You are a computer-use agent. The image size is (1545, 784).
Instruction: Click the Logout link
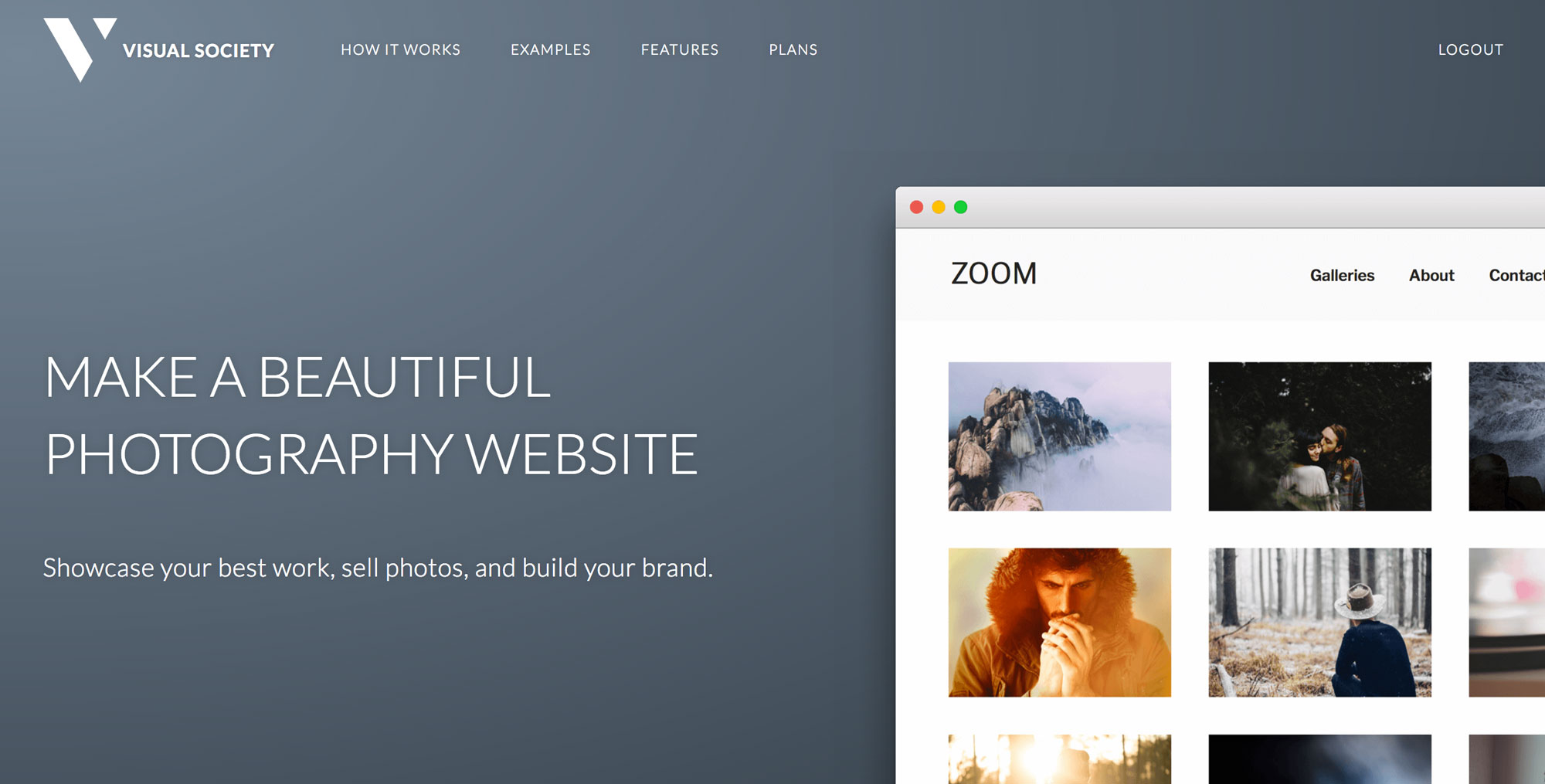(1471, 49)
